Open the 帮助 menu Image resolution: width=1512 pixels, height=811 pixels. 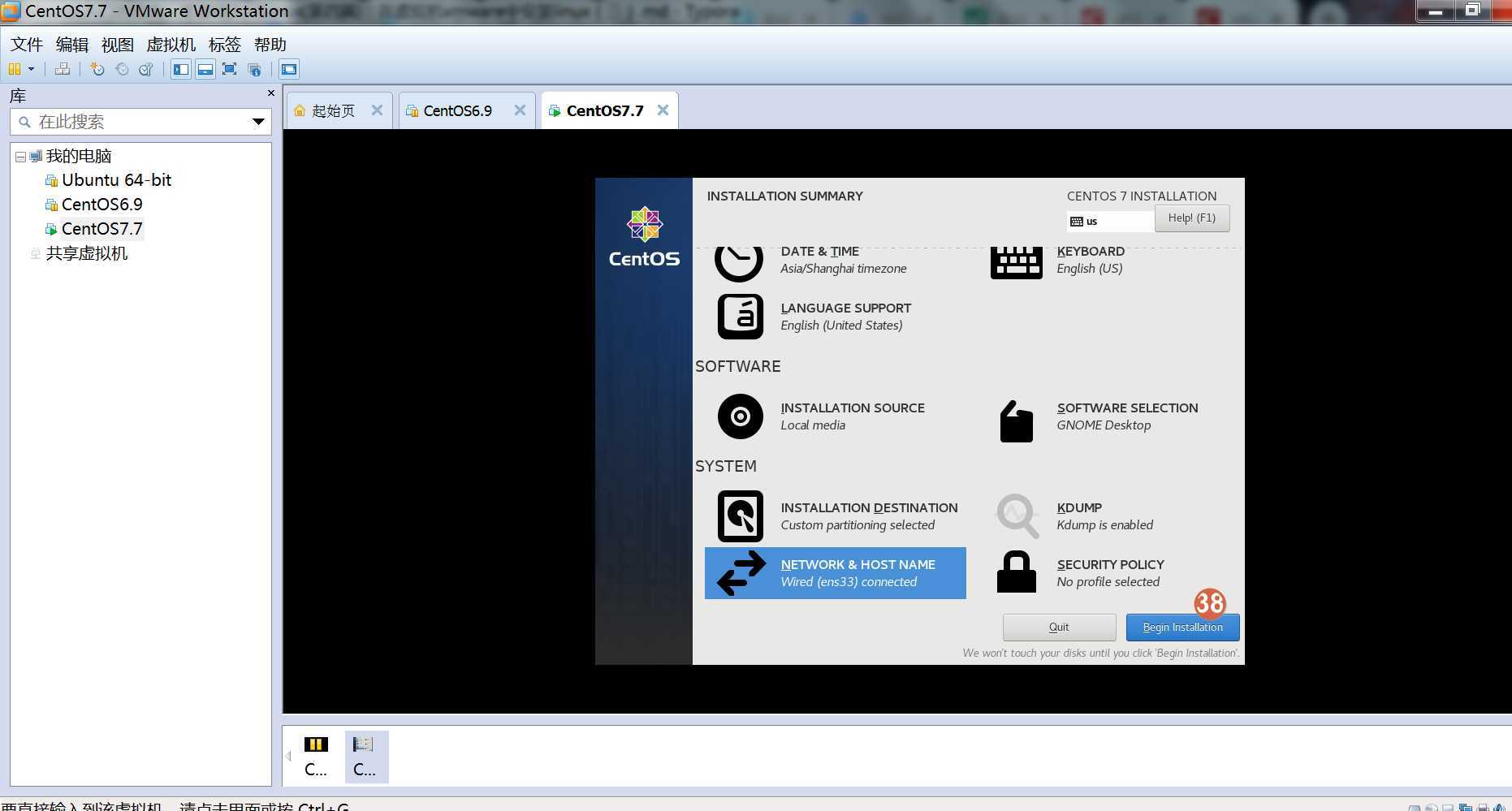(x=270, y=45)
